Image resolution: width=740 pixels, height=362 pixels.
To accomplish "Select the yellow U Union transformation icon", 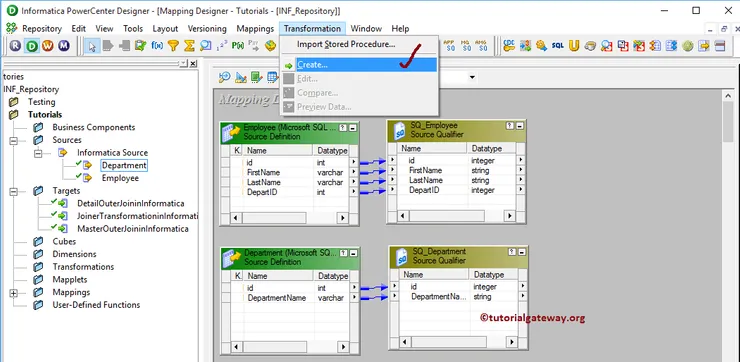I will click(574, 46).
